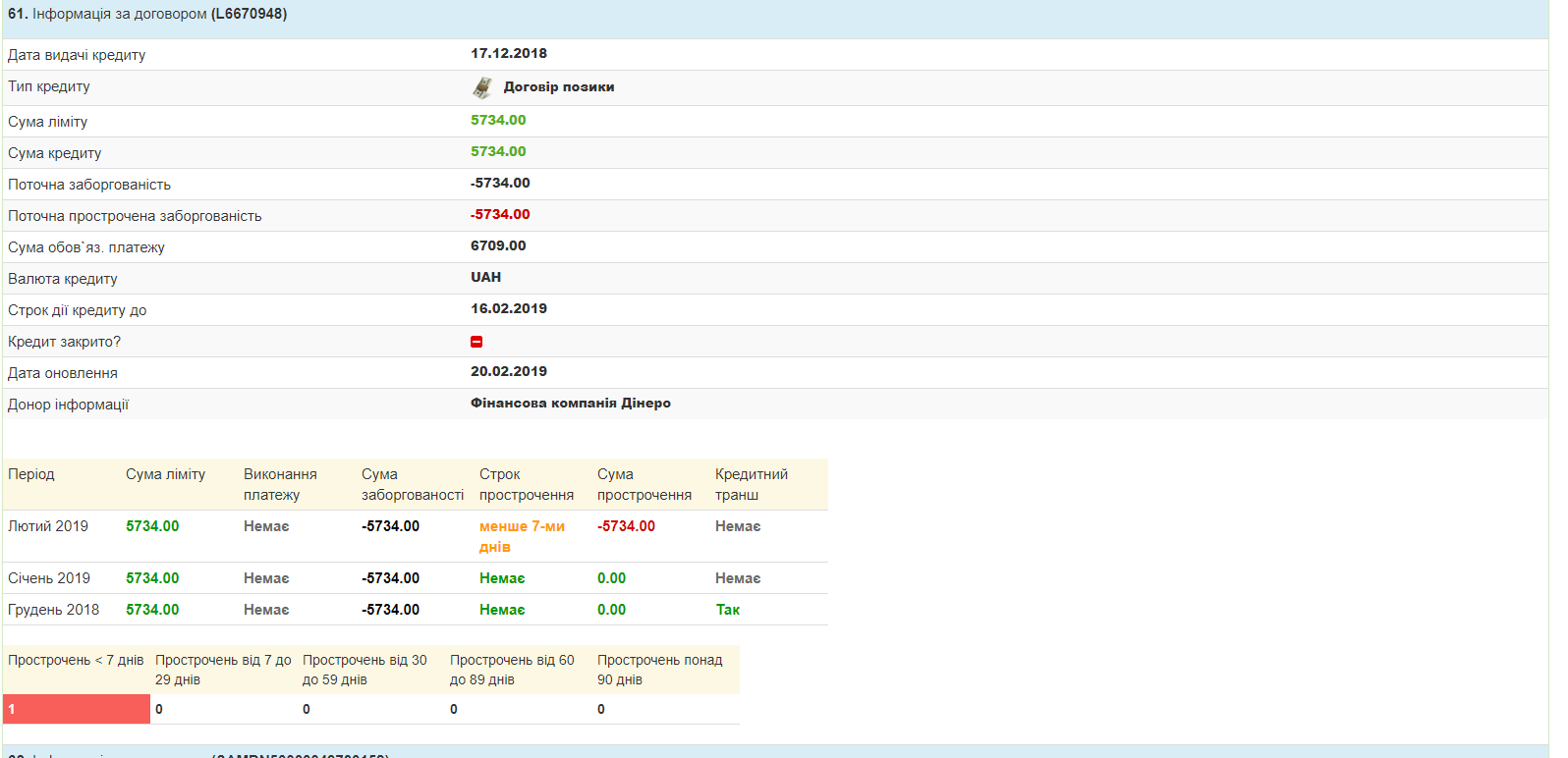
Task: Select the green 'Сума ліміту' value 5734.00
Action: point(498,121)
